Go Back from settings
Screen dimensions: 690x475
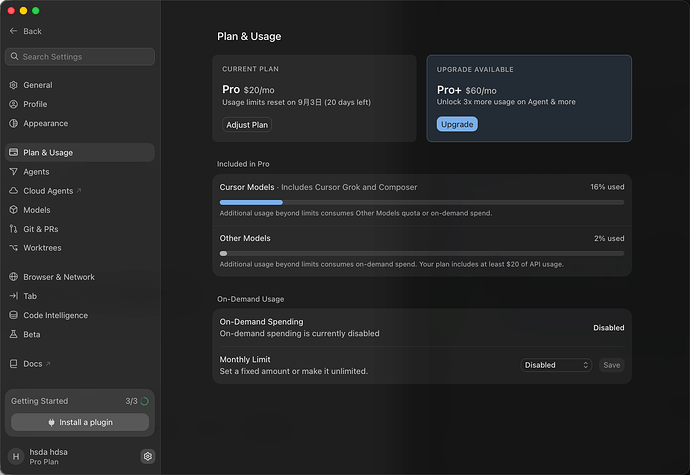point(26,31)
